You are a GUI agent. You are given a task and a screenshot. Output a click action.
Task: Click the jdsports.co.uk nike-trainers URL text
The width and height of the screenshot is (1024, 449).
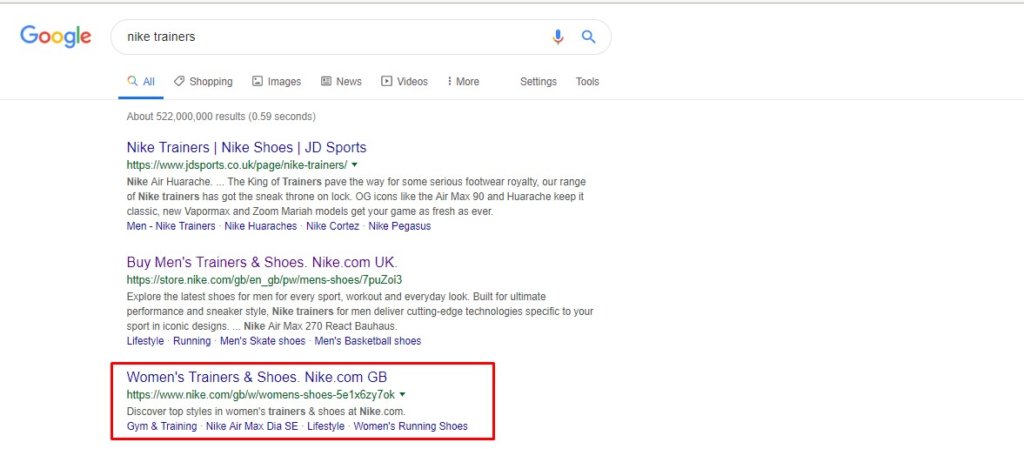click(236, 165)
